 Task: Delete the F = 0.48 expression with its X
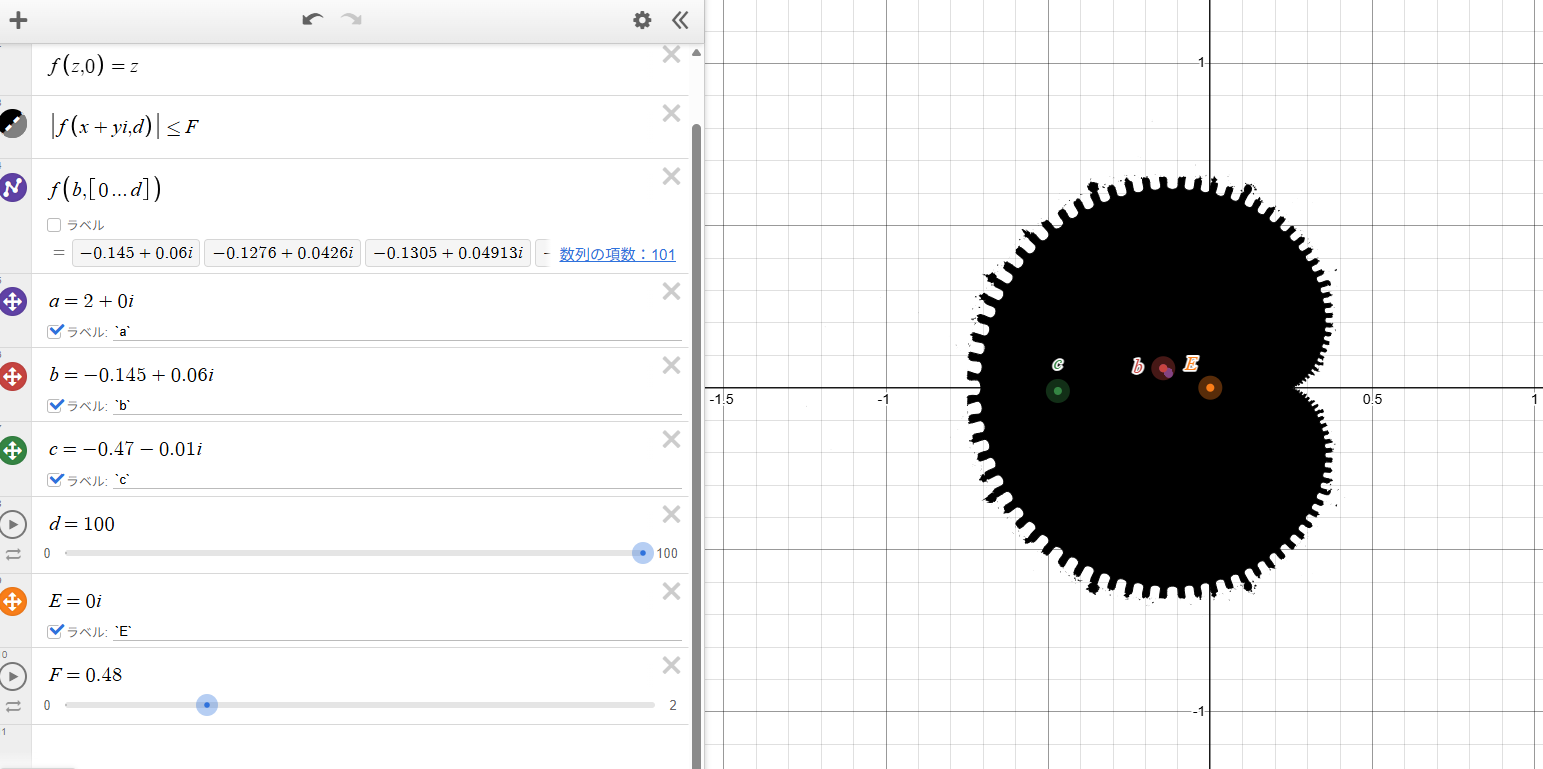[671, 665]
